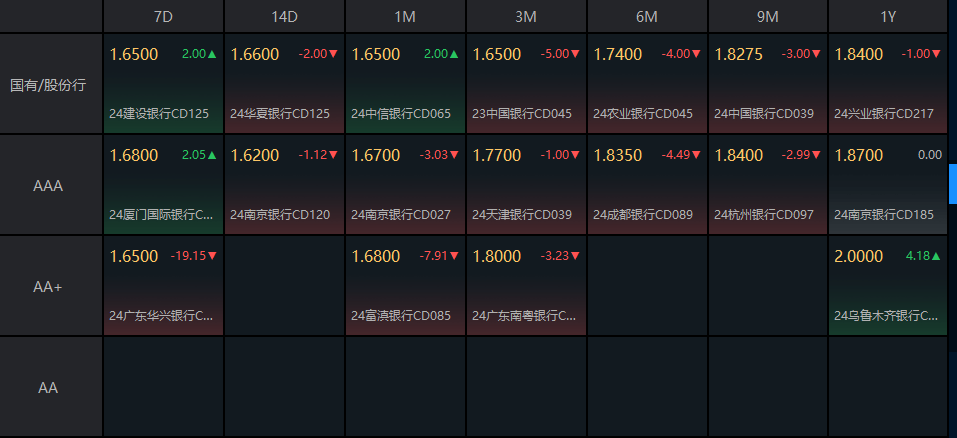Select the 3M tenor column header

point(526,17)
